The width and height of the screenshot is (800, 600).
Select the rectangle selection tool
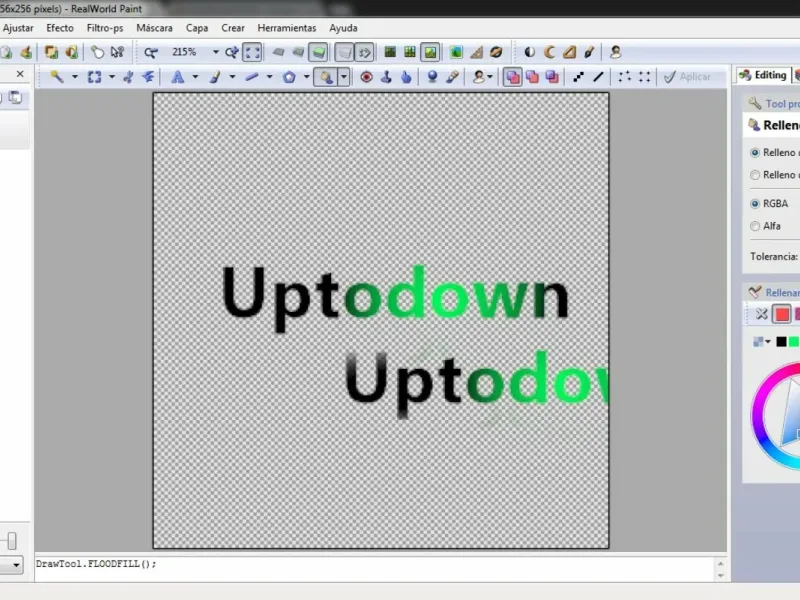click(x=94, y=77)
